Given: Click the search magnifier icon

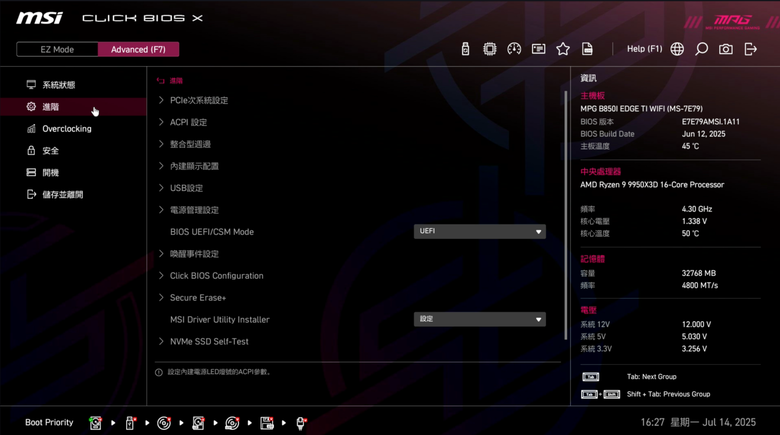Looking at the screenshot, I should [x=701, y=49].
